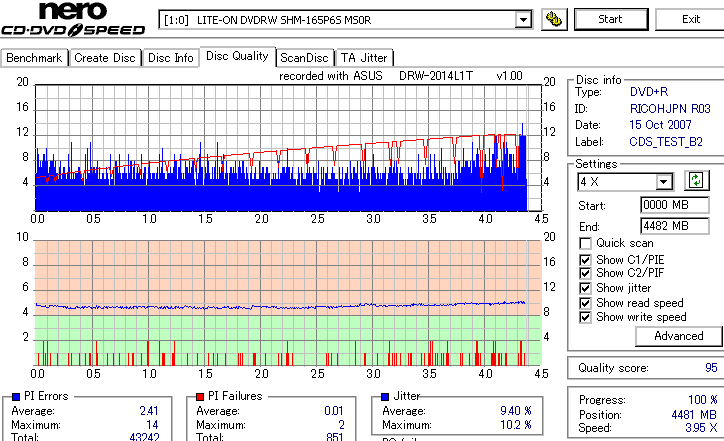
Task: Toggle Show C1/PIE checkbox
Action: coord(585,260)
